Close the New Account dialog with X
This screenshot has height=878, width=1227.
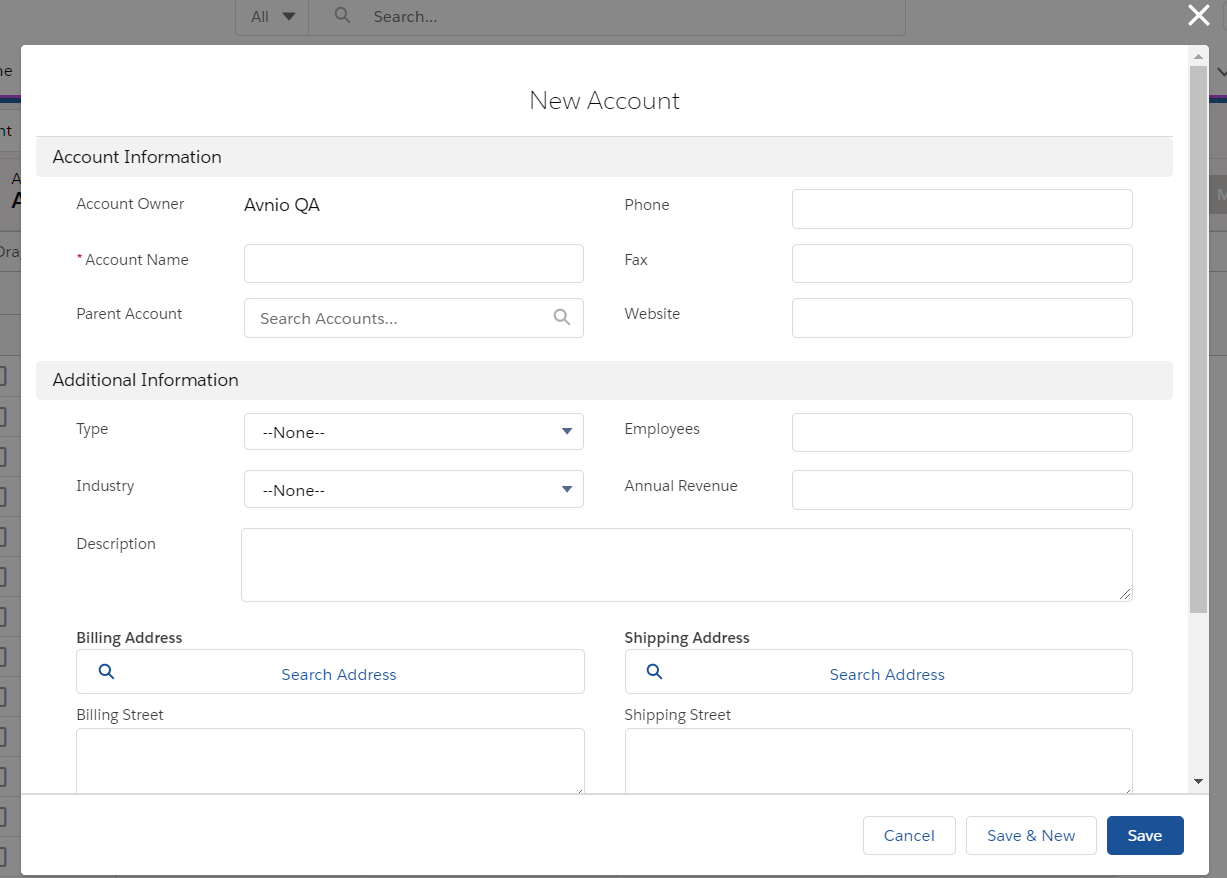point(1198,15)
